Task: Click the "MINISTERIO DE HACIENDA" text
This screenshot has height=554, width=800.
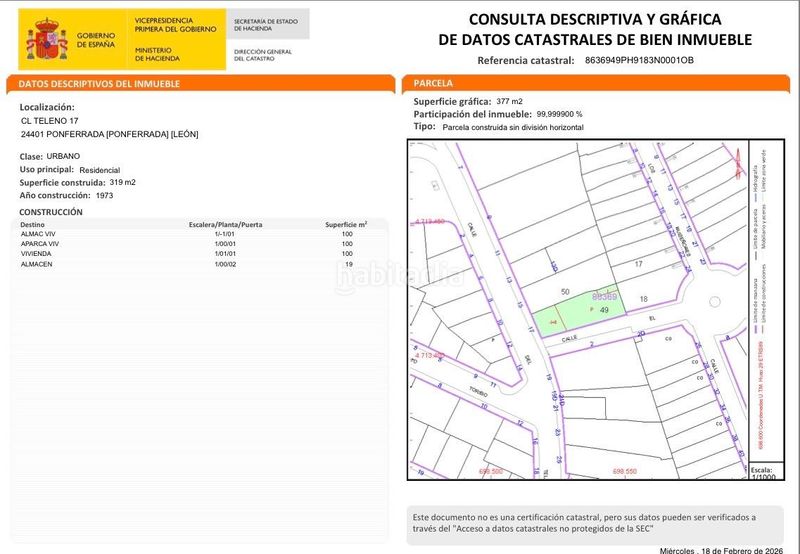Action: 157,55
